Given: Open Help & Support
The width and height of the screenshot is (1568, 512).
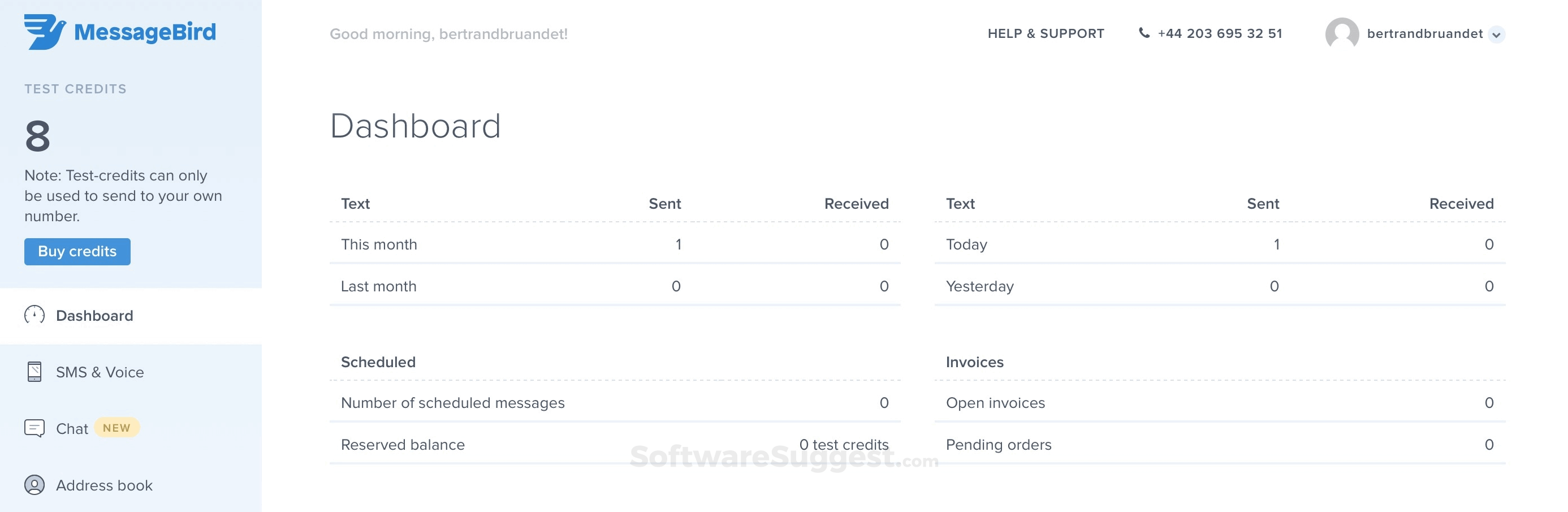Looking at the screenshot, I should 1046,33.
